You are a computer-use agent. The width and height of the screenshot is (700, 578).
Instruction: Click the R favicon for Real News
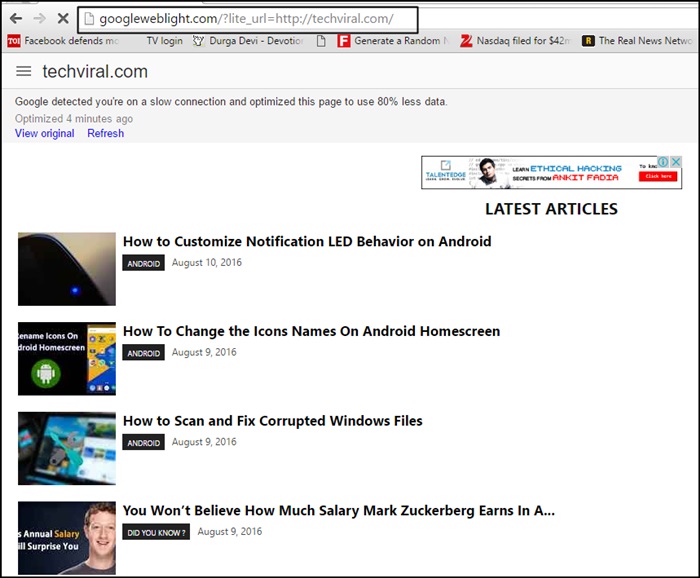(x=588, y=41)
